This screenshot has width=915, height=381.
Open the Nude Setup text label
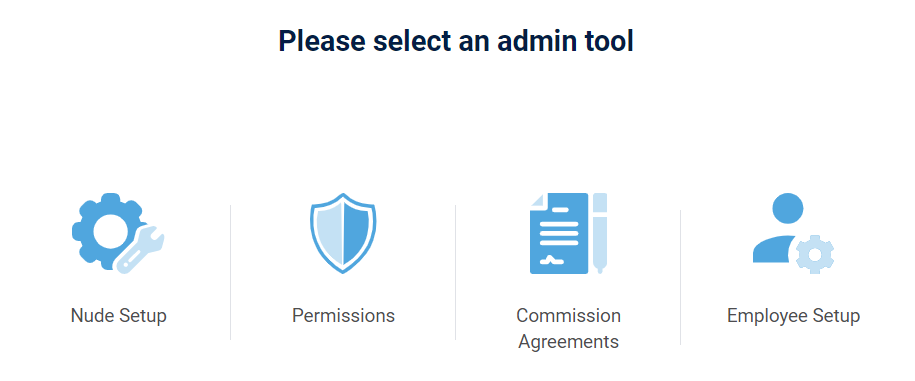[118, 316]
